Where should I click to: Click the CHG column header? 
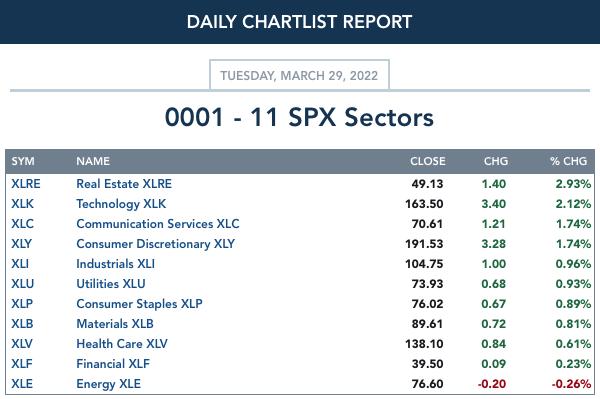(x=496, y=161)
